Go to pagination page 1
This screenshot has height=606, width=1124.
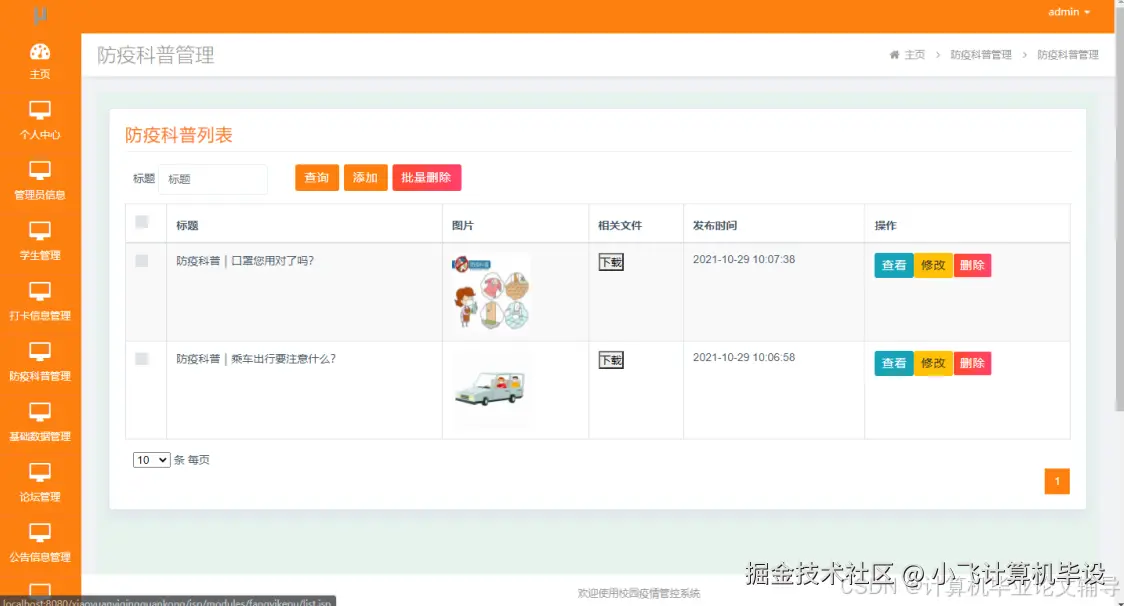[1057, 481]
